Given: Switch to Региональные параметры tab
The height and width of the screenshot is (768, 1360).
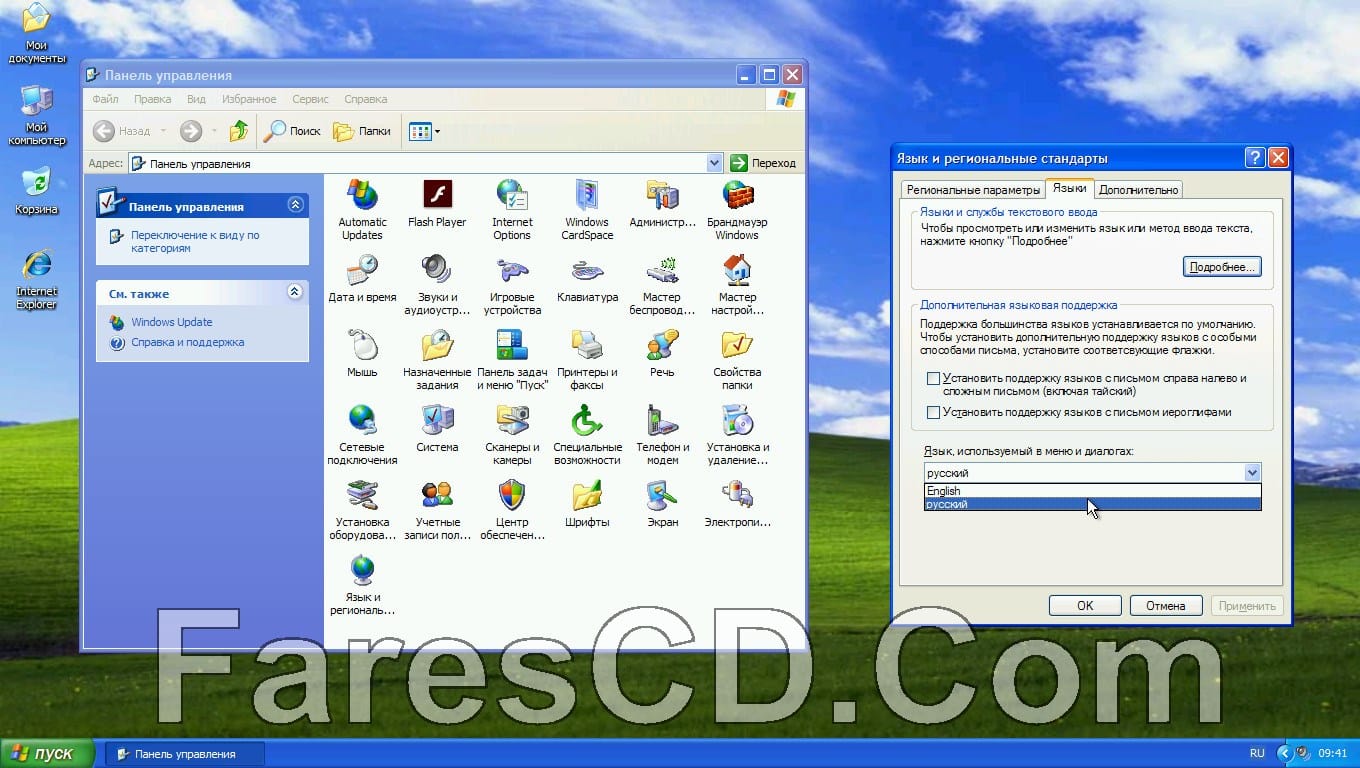Looking at the screenshot, I should pos(973,190).
